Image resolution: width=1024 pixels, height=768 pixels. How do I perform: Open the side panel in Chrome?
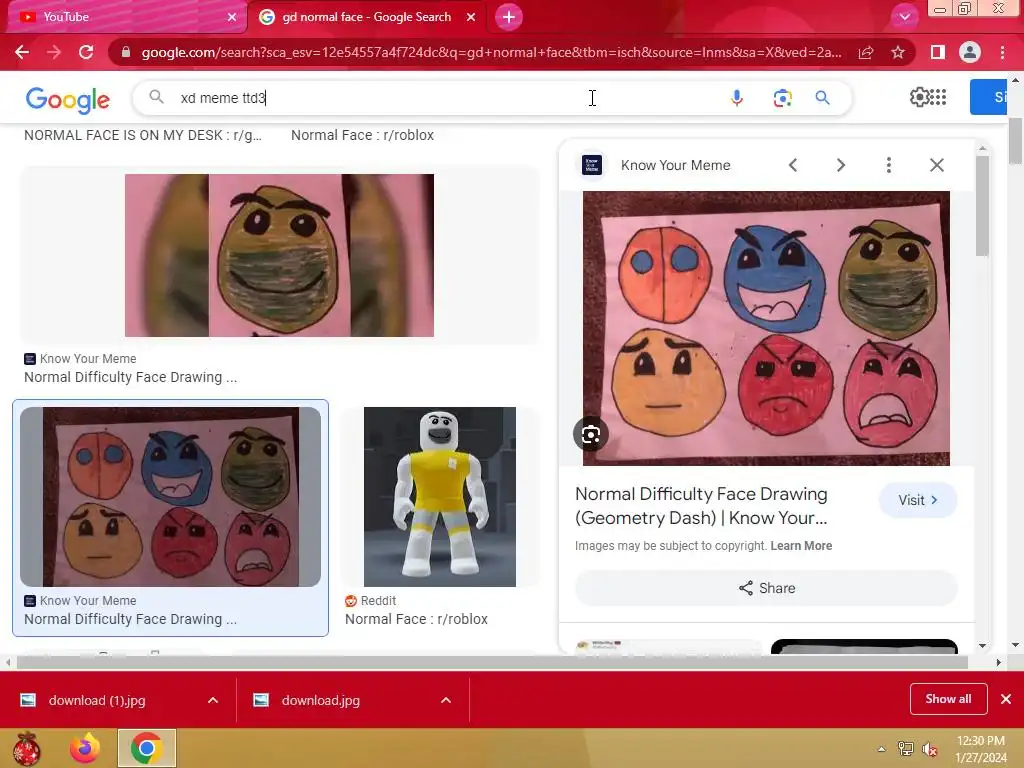(937, 52)
